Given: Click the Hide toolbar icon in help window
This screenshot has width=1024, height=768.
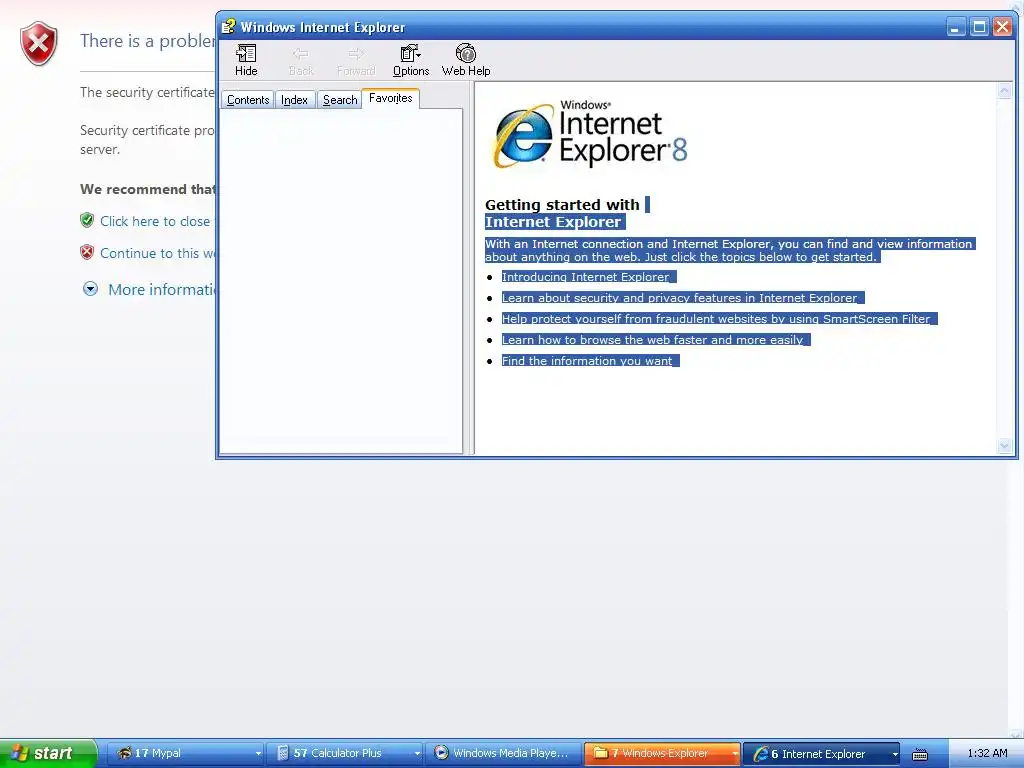Looking at the screenshot, I should coord(246,60).
